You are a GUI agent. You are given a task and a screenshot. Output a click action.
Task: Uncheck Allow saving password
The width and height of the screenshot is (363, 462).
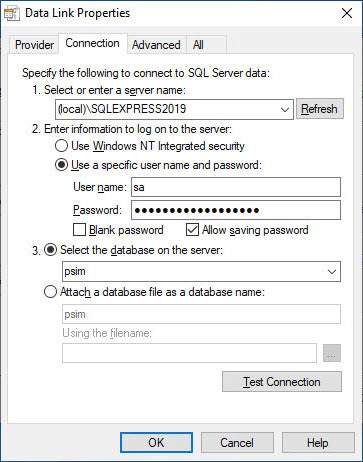click(192, 230)
